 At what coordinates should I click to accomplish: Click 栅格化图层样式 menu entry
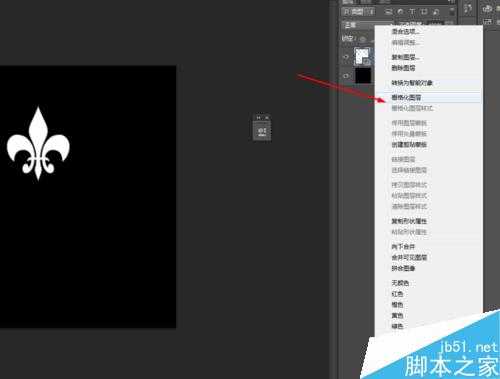(412, 108)
